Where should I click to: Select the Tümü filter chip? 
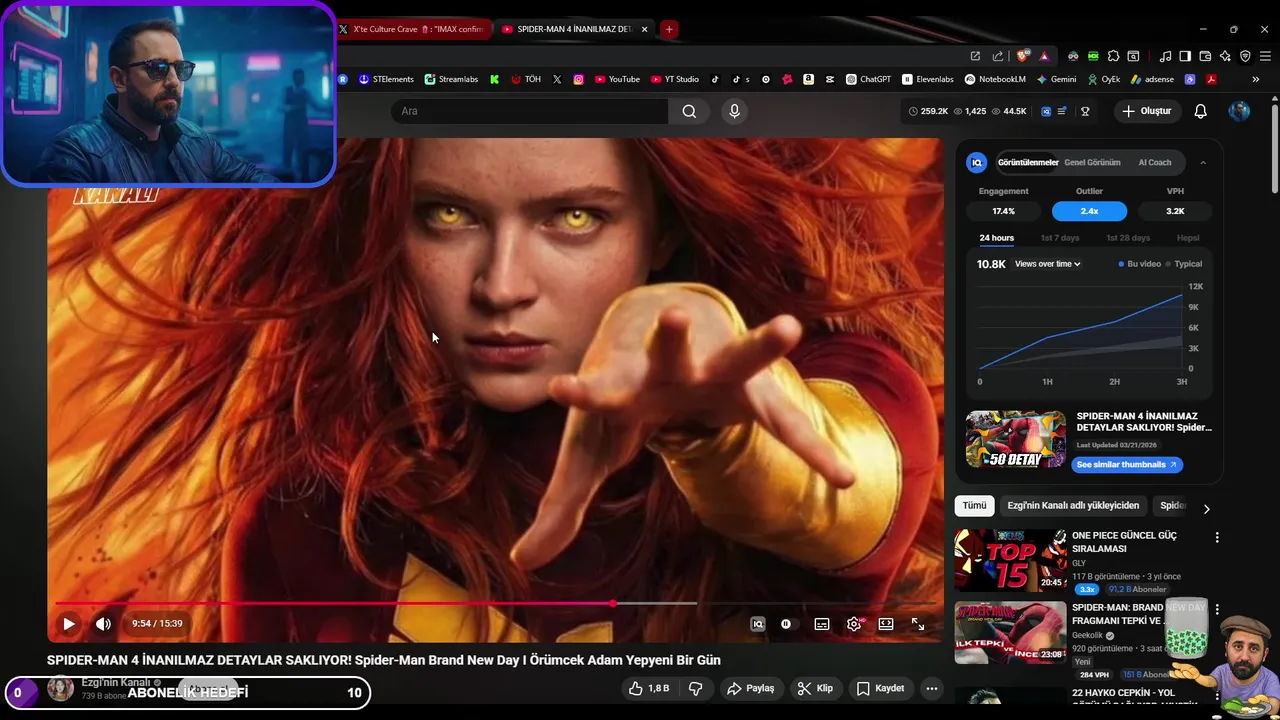tap(974, 506)
